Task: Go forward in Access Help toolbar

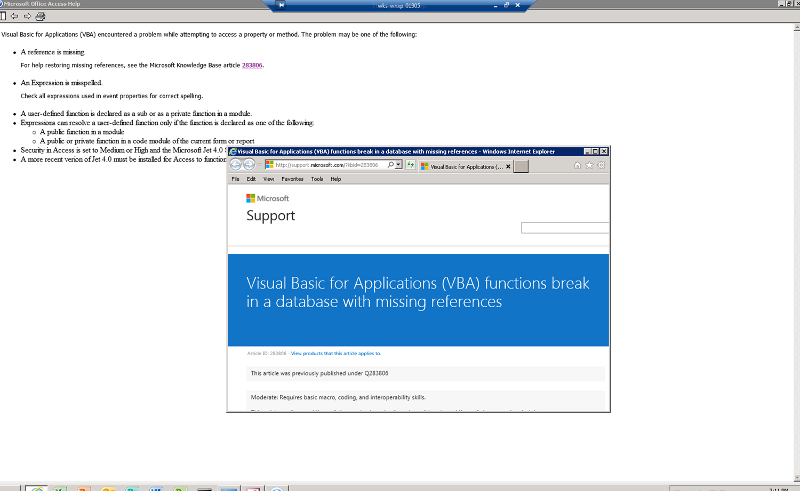Action: pos(27,16)
